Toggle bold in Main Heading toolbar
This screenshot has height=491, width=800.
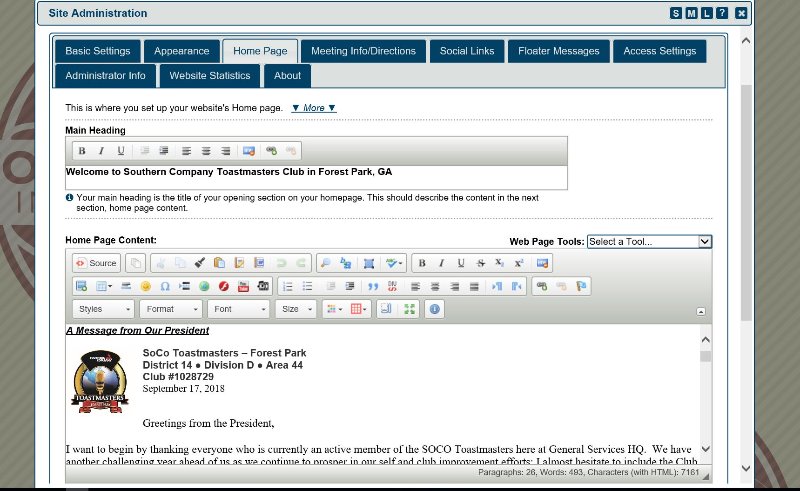pos(82,151)
